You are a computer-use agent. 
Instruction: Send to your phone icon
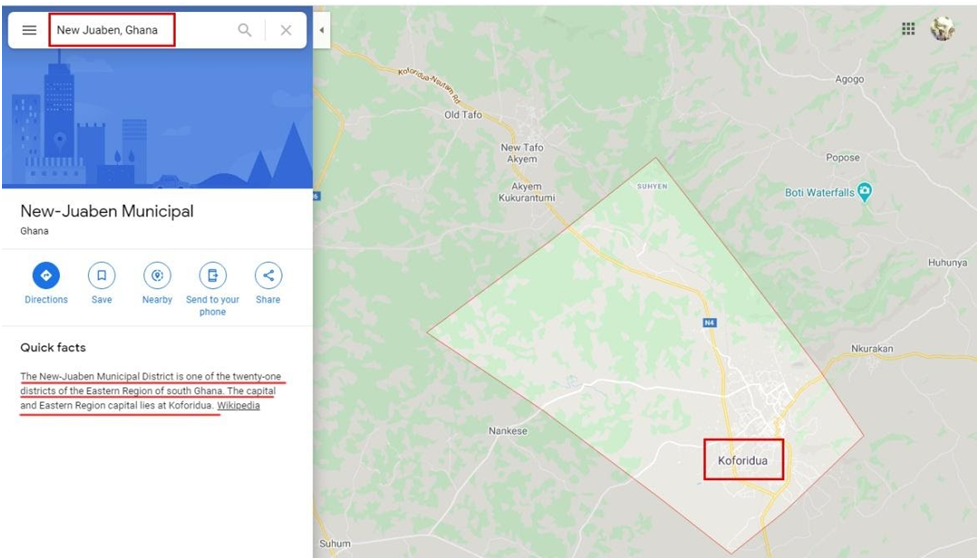(213, 275)
